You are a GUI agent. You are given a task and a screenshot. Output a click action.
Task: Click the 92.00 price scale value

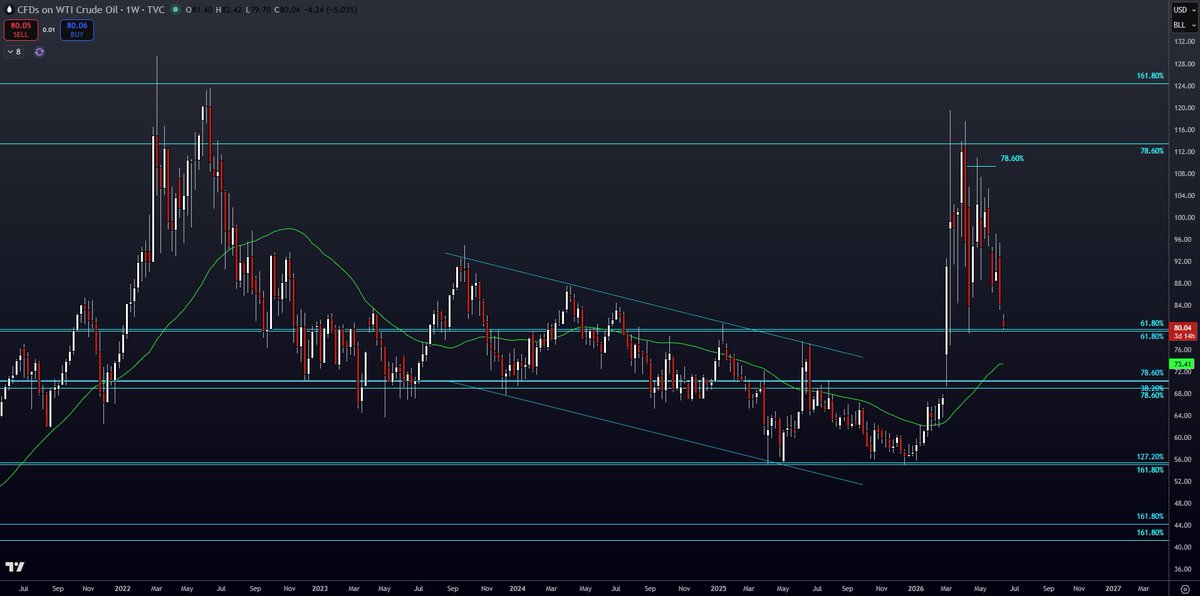coord(1184,262)
